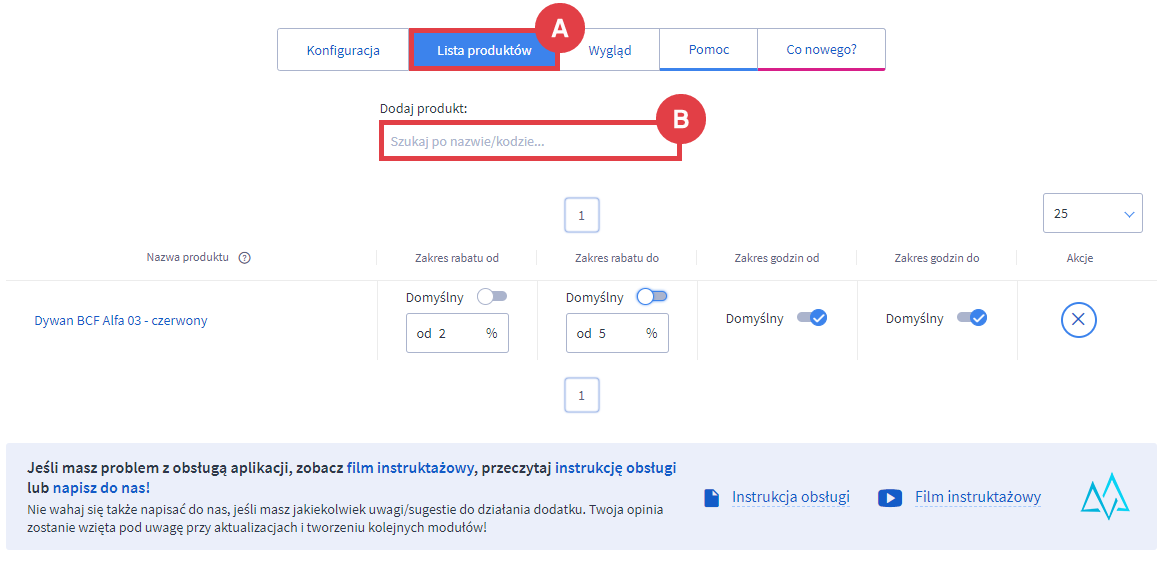Image resolution: width=1164 pixels, height=566 pixels.
Task: Click the top pagination page 1 button
Action: click(581, 215)
